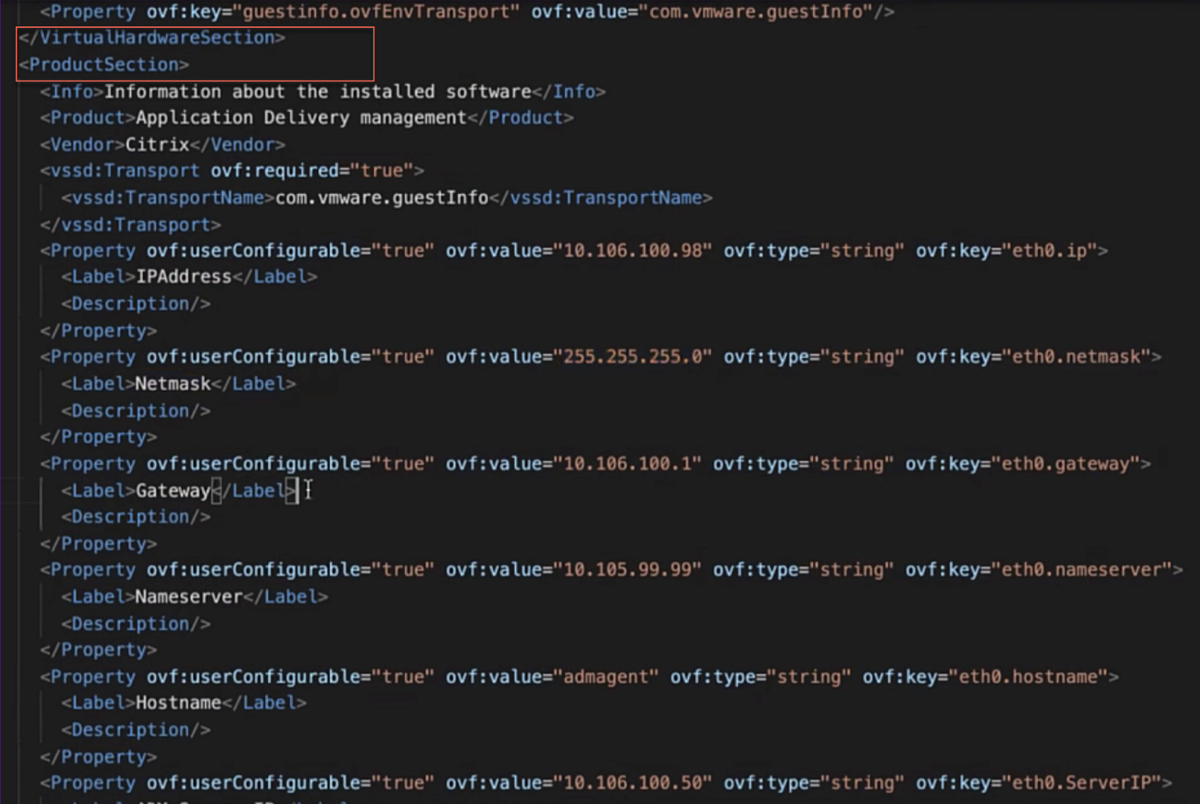The height and width of the screenshot is (804, 1200).
Task: Click the "Hostname" label text
Action: coord(178,703)
